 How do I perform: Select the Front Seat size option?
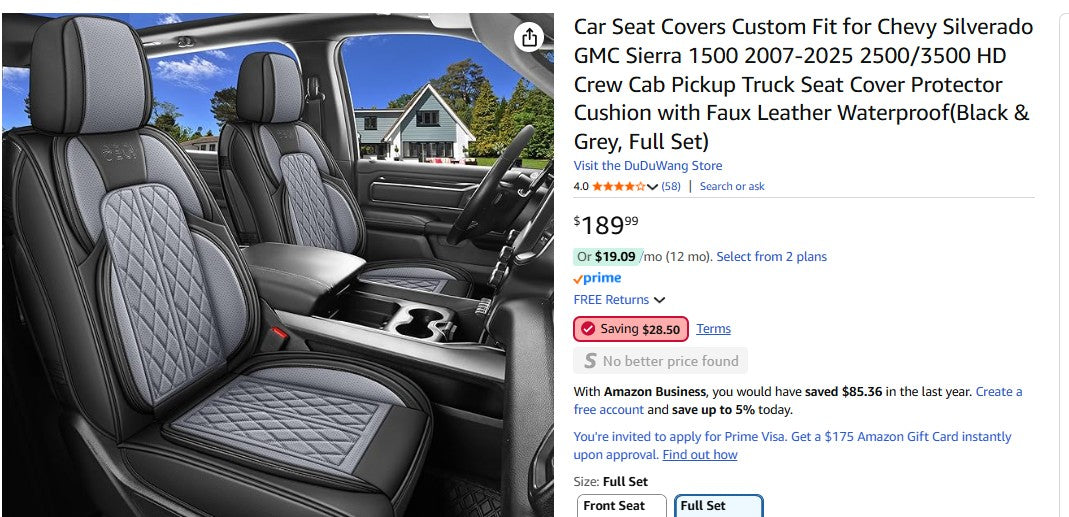click(x=621, y=506)
